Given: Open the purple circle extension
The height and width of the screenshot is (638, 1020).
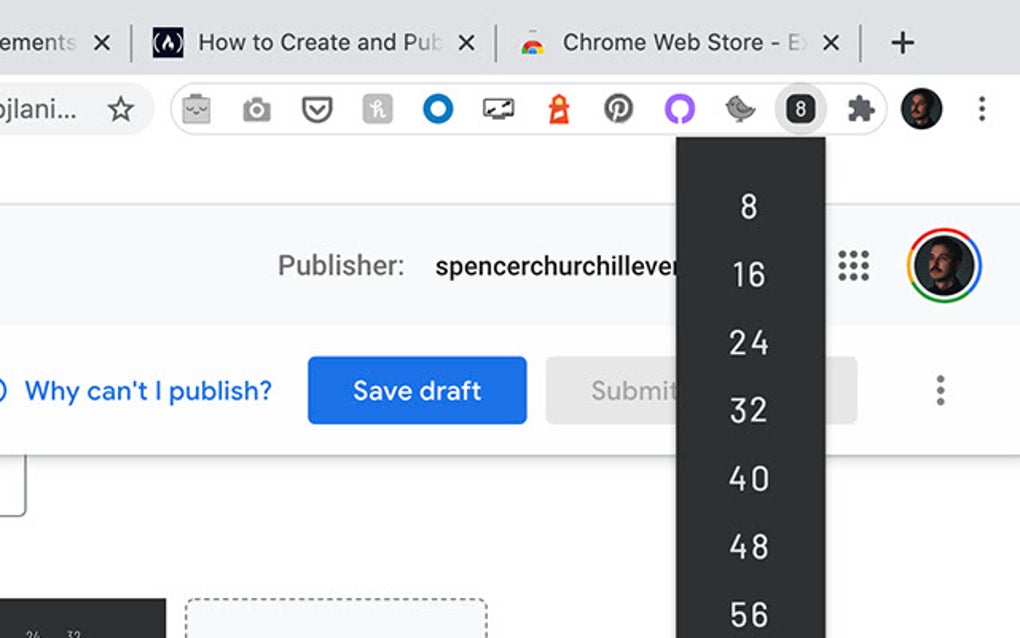Looking at the screenshot, I should (678, 109).
